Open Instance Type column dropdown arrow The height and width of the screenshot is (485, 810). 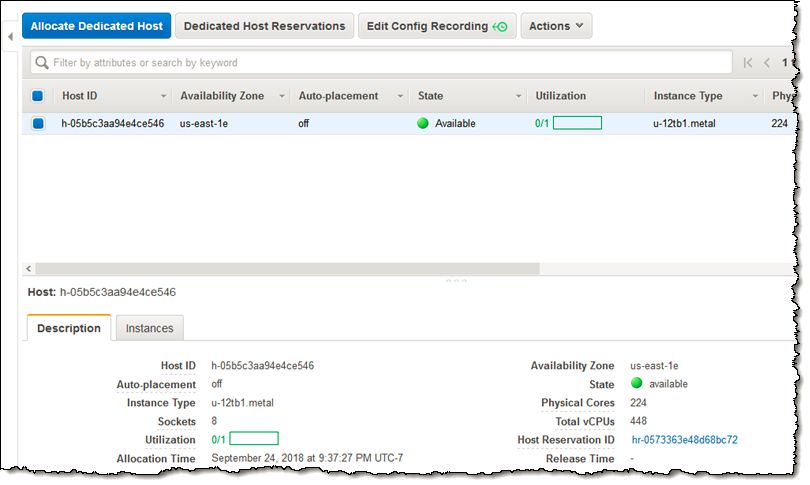click(x=755, y=96)
